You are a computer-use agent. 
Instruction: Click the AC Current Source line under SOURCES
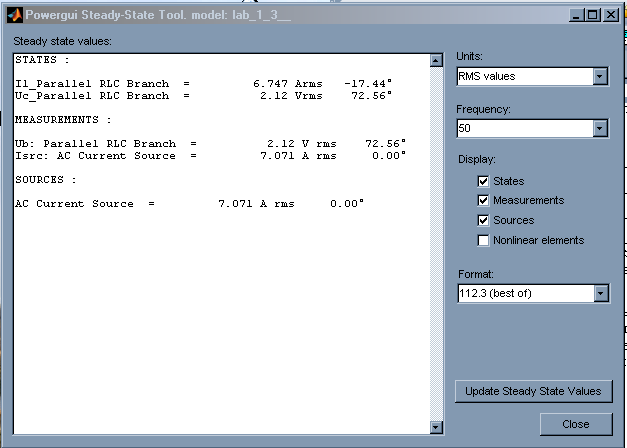189,204
